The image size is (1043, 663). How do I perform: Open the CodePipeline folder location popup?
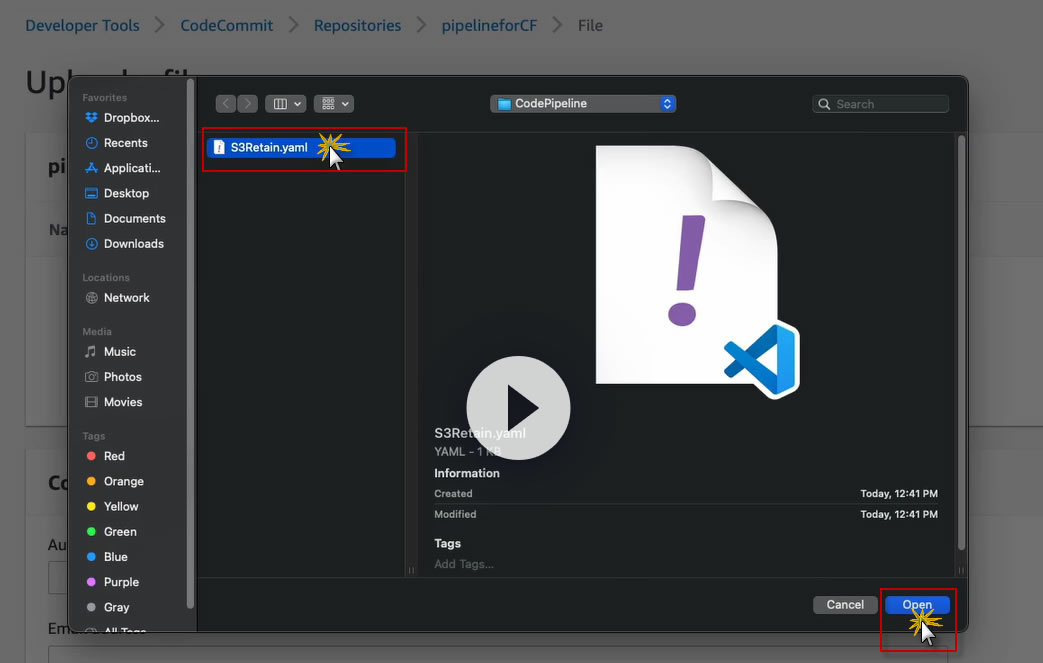point(583,104)
